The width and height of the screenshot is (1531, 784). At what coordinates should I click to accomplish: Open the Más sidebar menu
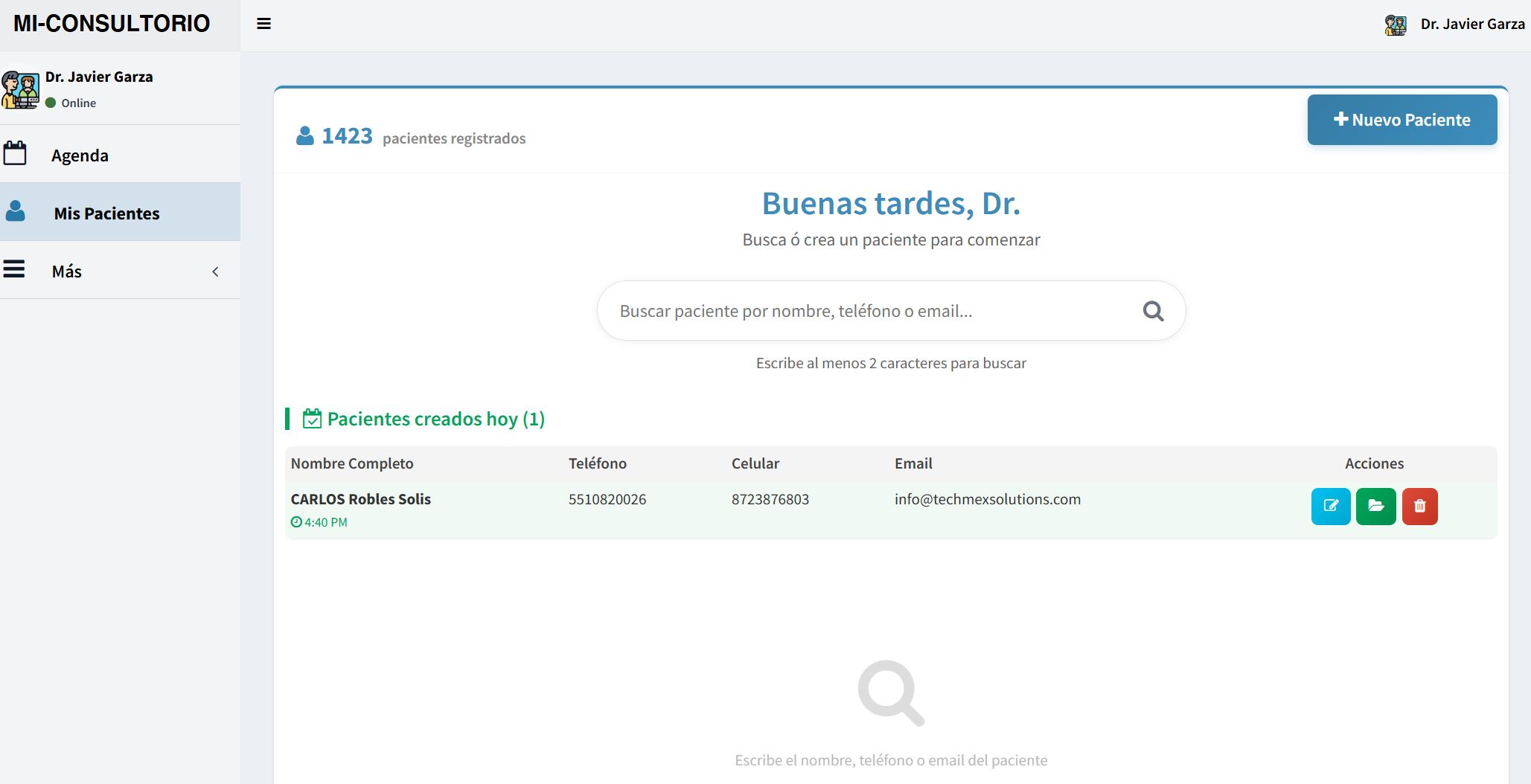[120, 270]
